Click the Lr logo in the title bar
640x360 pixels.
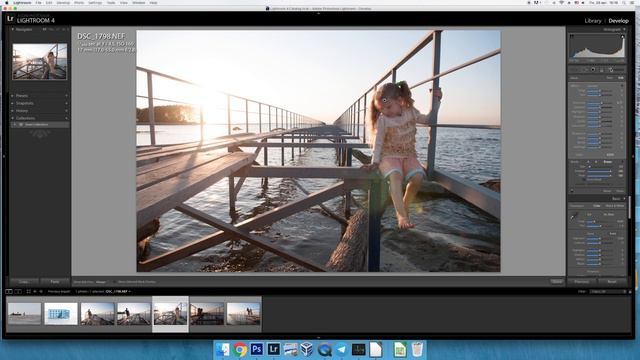11,18
